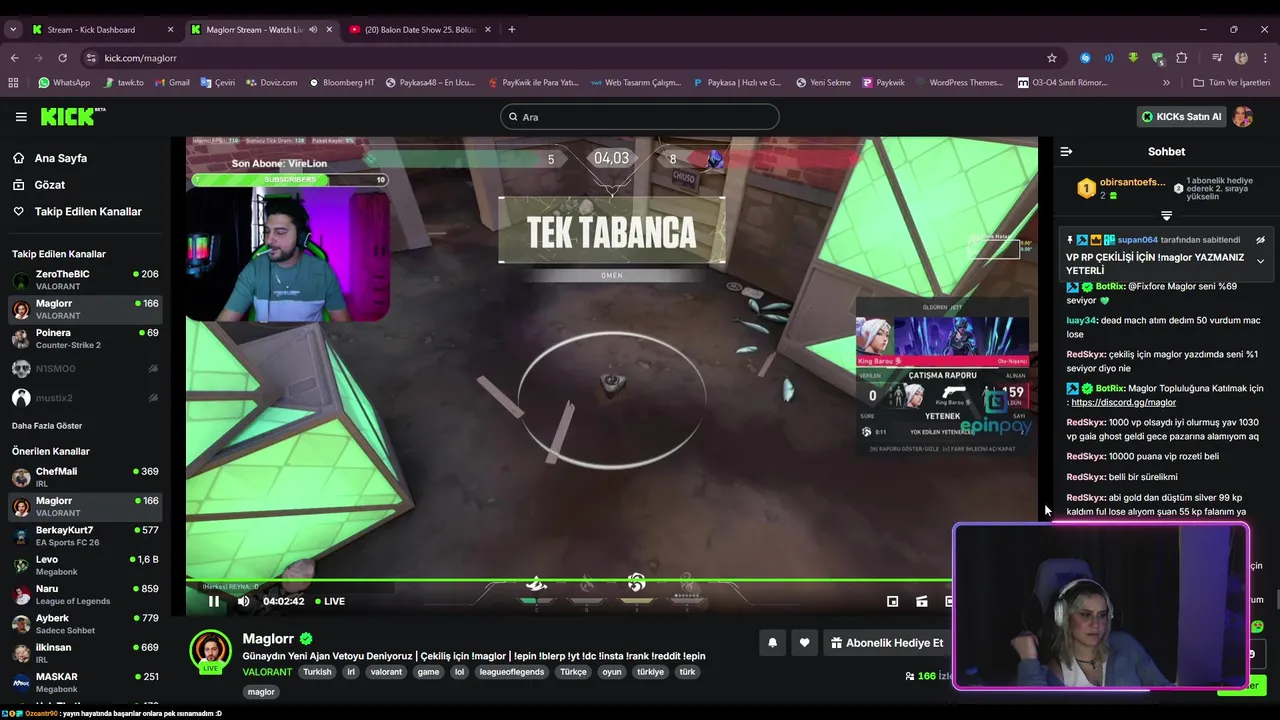
Task: Open ChefMali recommended channel
Action: [x=84, y=477]
